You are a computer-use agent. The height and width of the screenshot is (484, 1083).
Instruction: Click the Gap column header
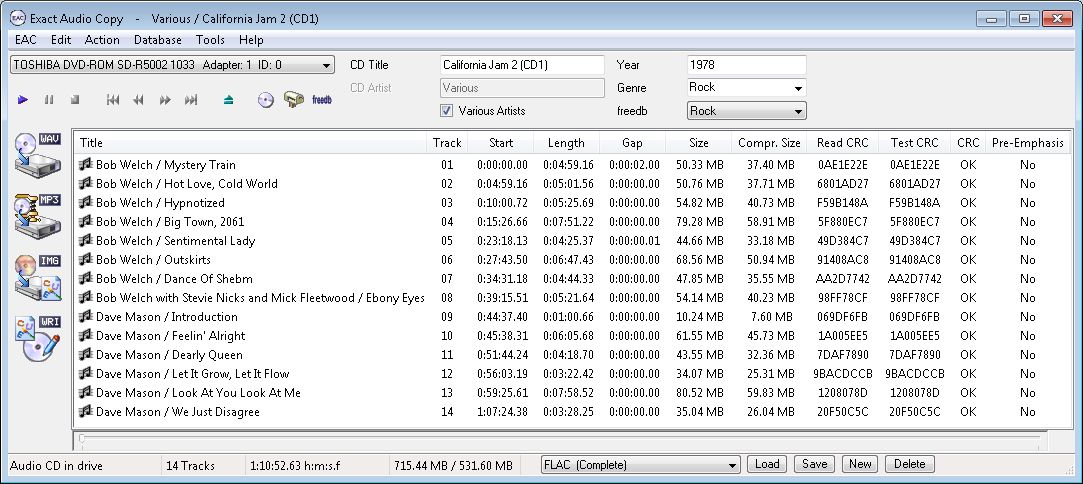(632, 143)
